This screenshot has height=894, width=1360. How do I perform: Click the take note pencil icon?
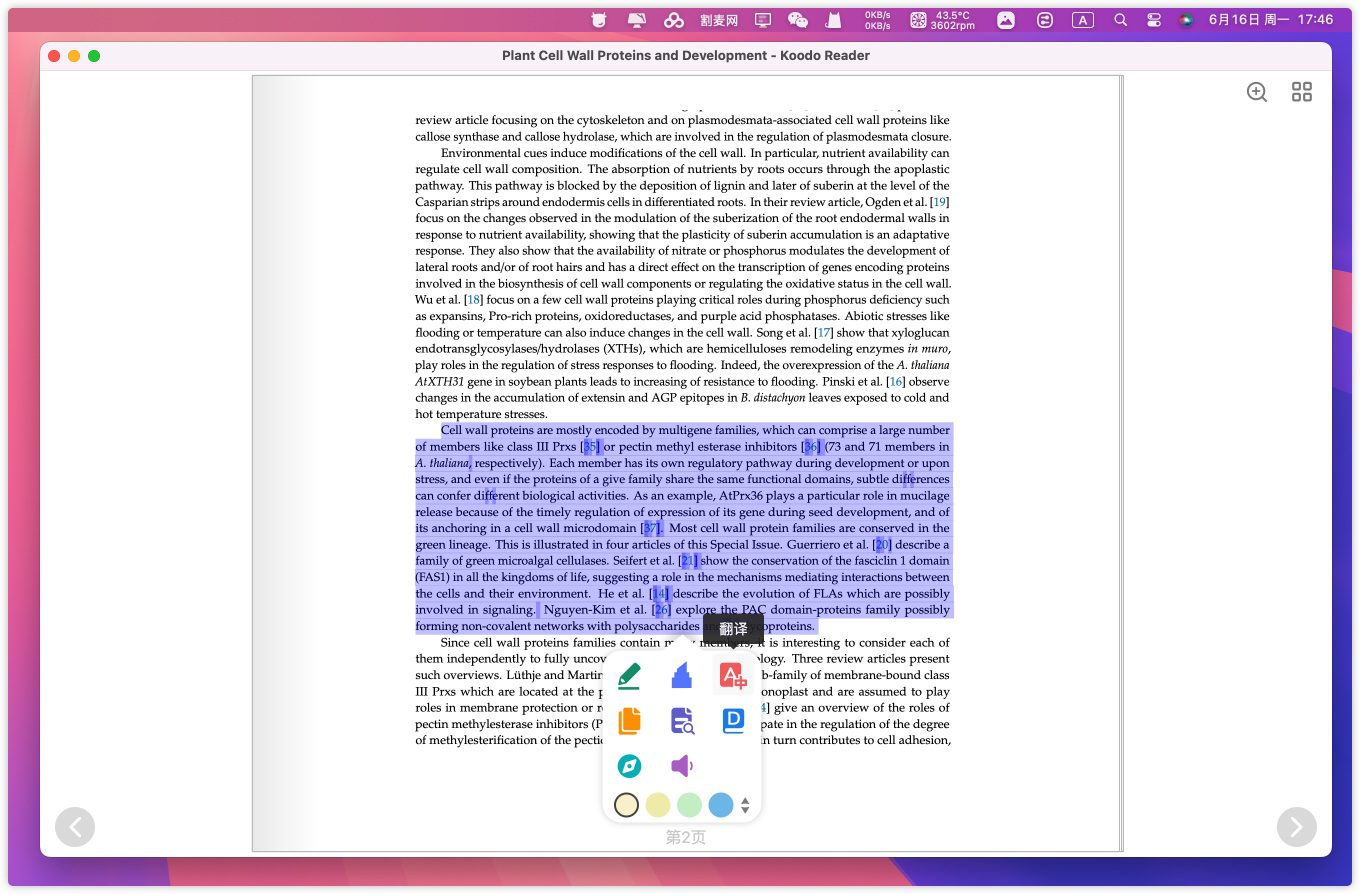coord(629,676)
